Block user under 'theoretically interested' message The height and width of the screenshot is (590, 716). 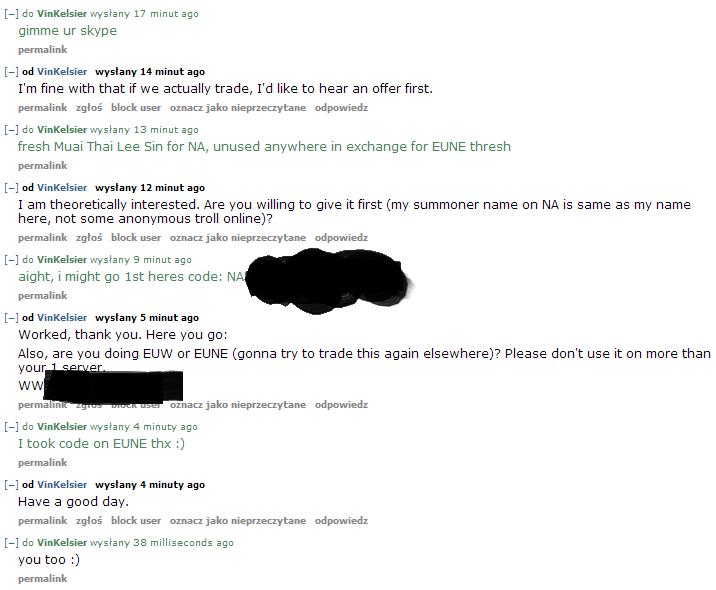click(136, 238)
